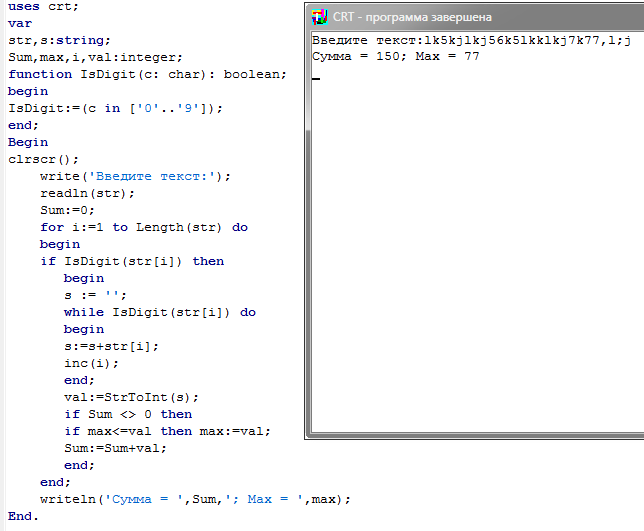Click the line 'str,s:string;'
Viewport: 644px width, 531px height.
click(x=59, y=41)
